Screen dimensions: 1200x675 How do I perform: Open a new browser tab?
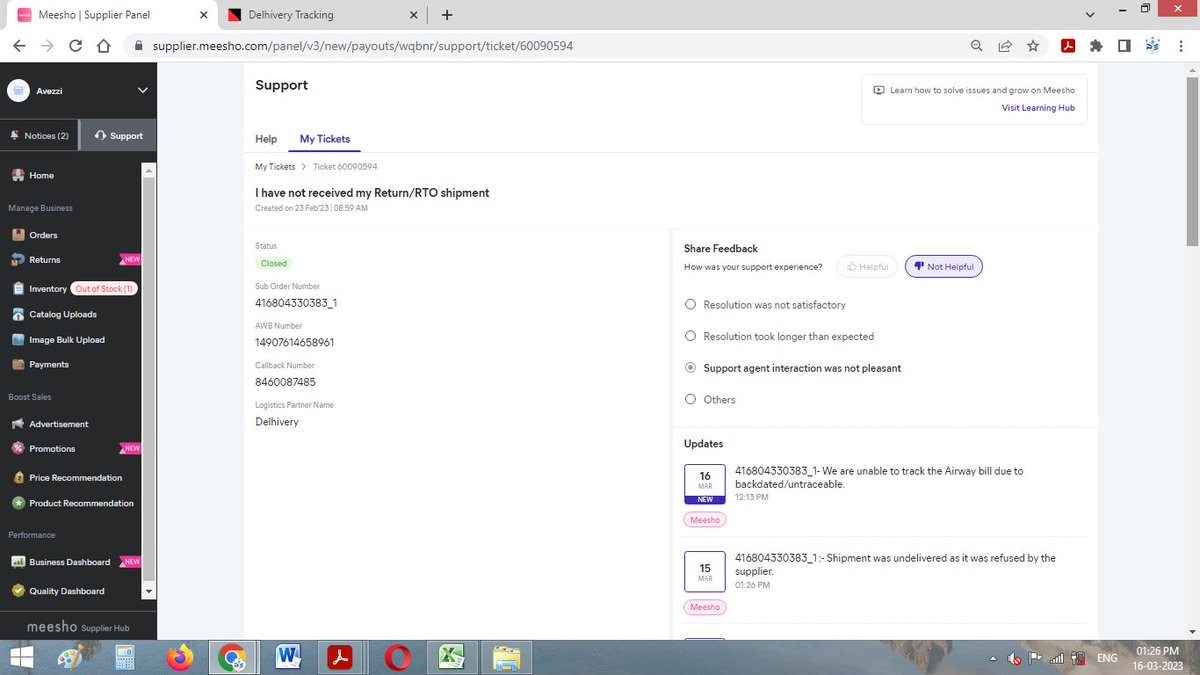(446, 15)
